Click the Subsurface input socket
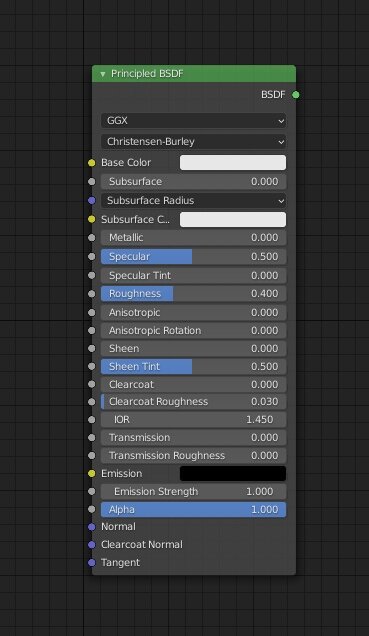This screenshot has height=636, width=369. click(x=92, y=181)
